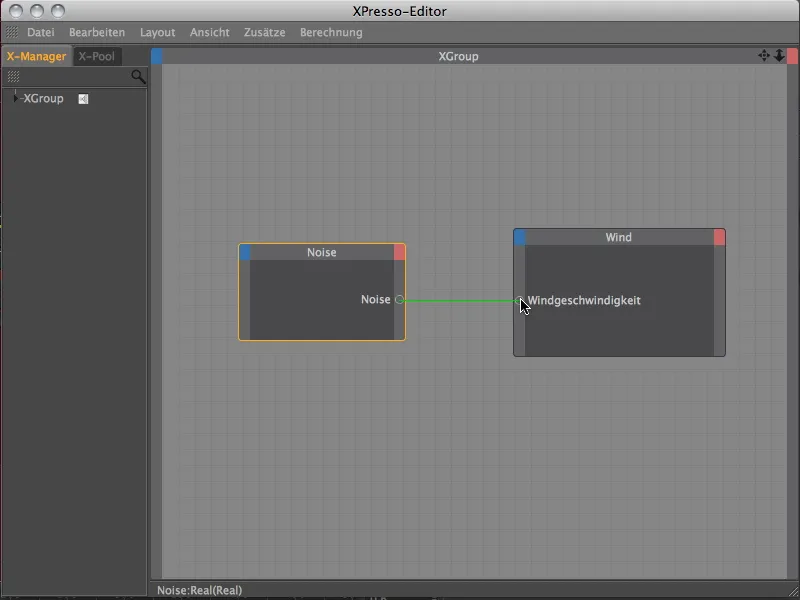Select the Wind node title

tap(618, 237)
